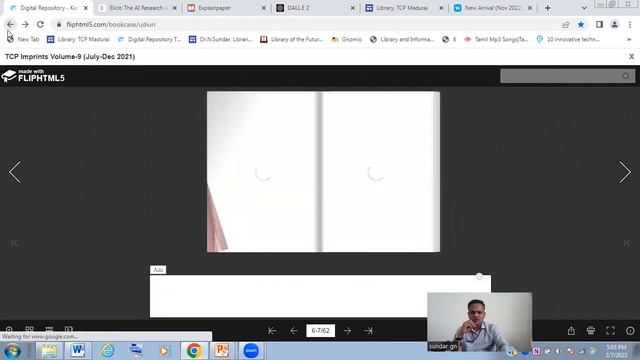640x360 pixels.
Task: Open File Explorer from taskbar
Action: tap(49, 351)
